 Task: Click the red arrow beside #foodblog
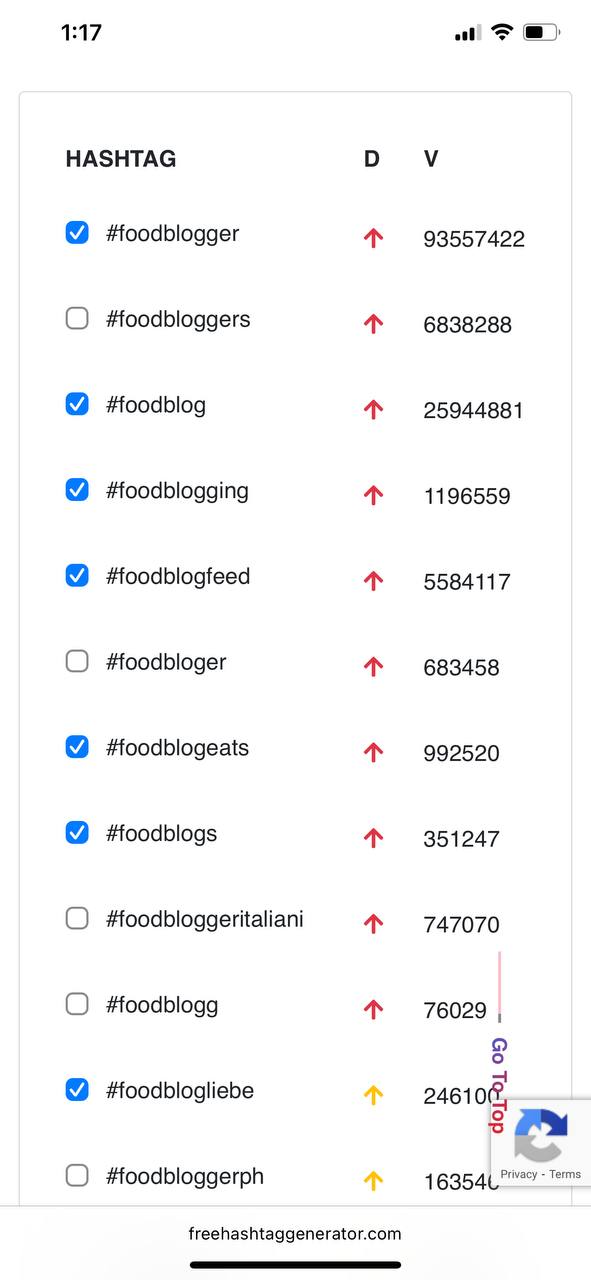click(373, 410)
